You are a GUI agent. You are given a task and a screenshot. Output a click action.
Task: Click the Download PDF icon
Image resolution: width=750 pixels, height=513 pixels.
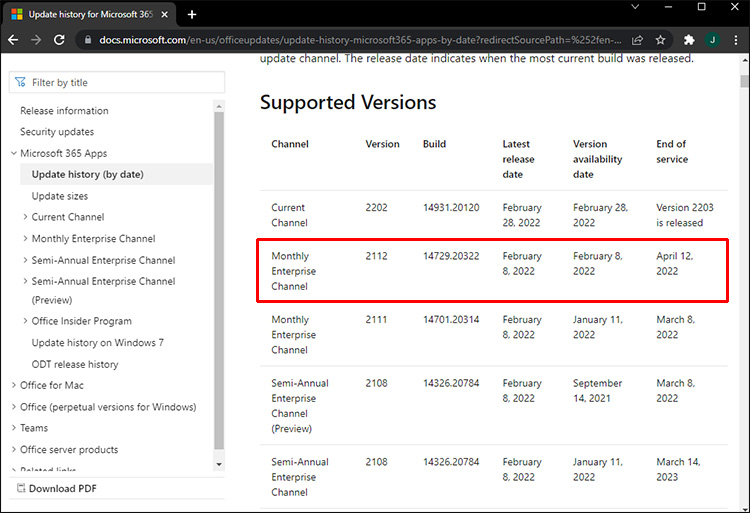tap(21, 488)
